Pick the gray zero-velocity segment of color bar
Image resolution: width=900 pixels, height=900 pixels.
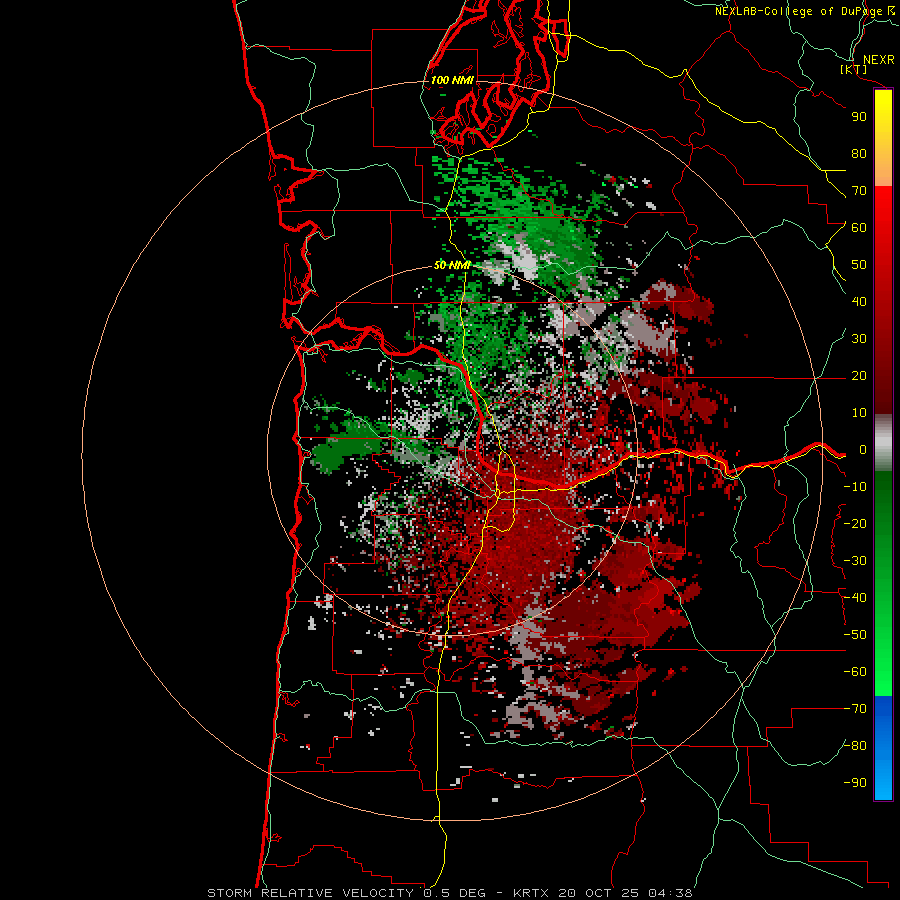tap(883, 443)
